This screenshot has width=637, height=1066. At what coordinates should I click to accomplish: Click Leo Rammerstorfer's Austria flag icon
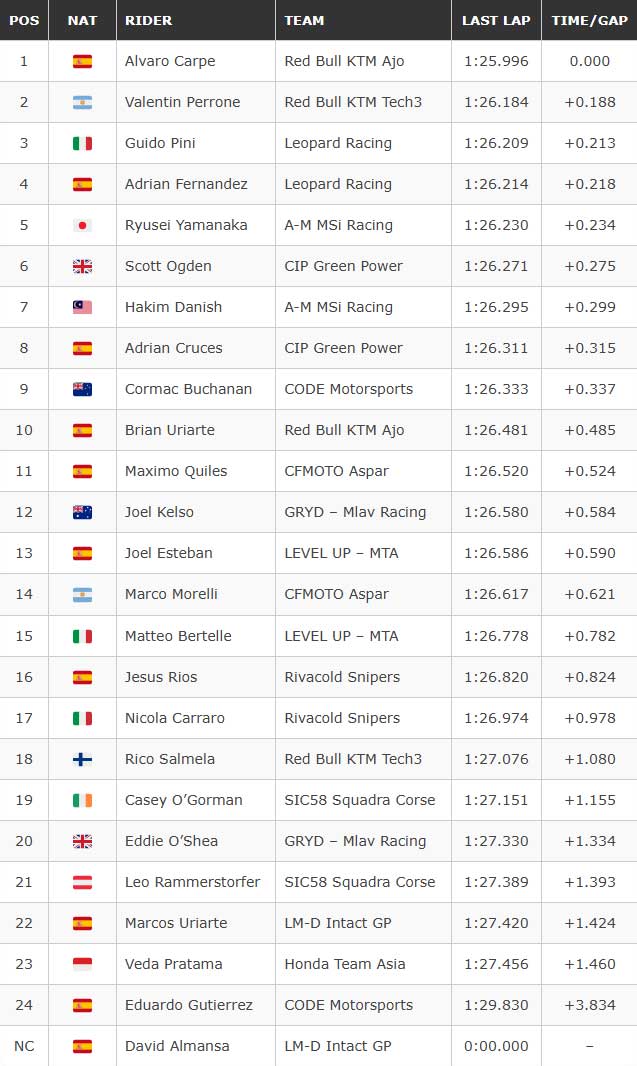coord(82,882)
